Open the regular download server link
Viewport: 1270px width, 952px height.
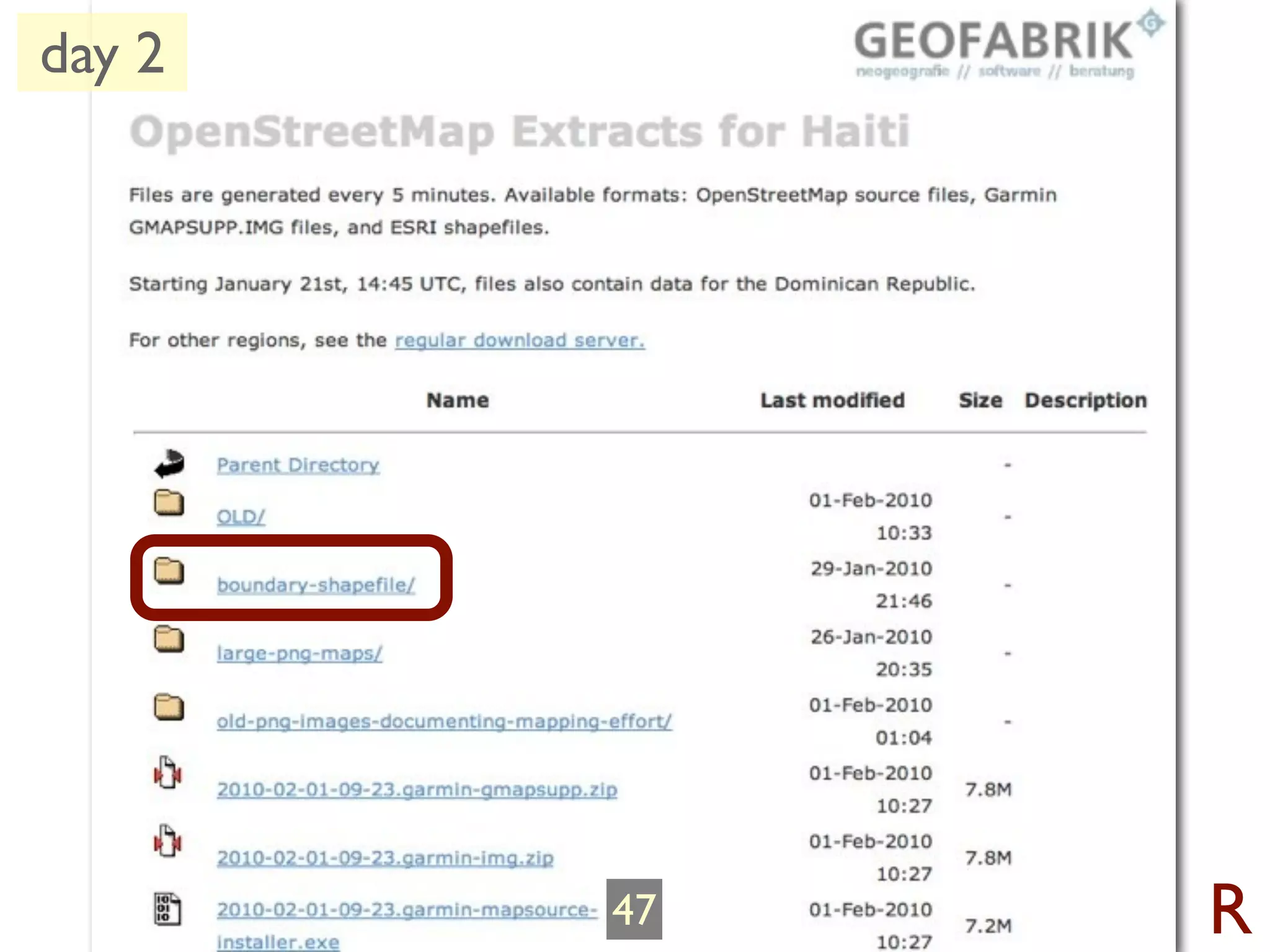point(520,340)
